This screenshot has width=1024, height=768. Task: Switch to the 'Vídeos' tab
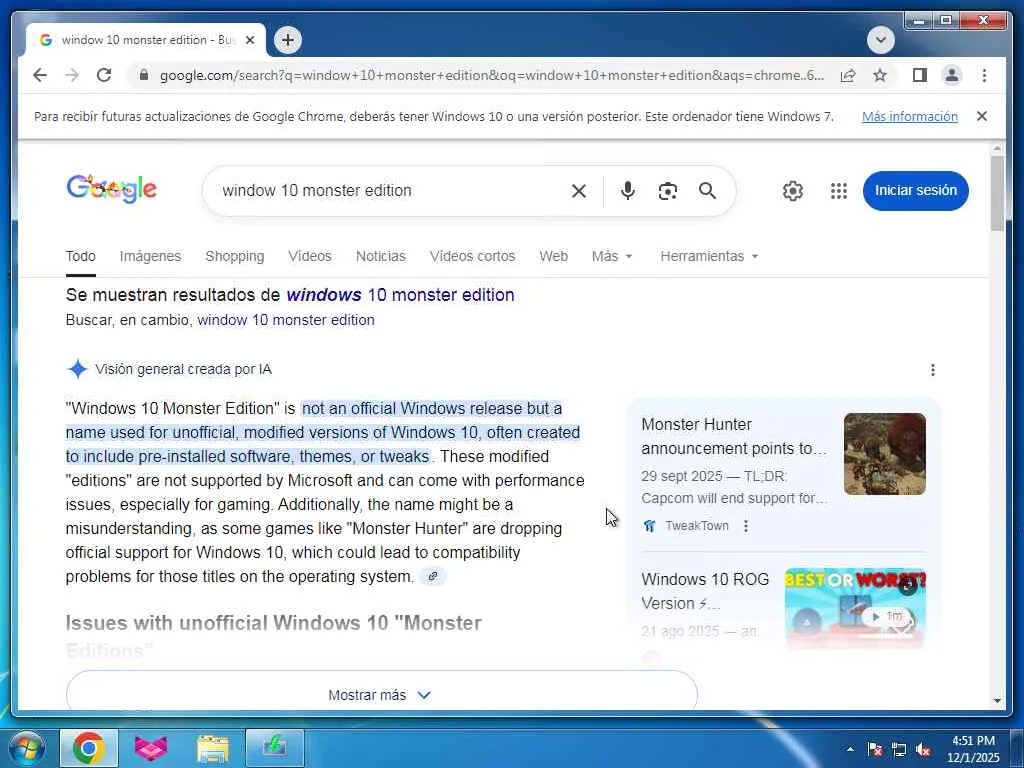[x=310, y=256]
